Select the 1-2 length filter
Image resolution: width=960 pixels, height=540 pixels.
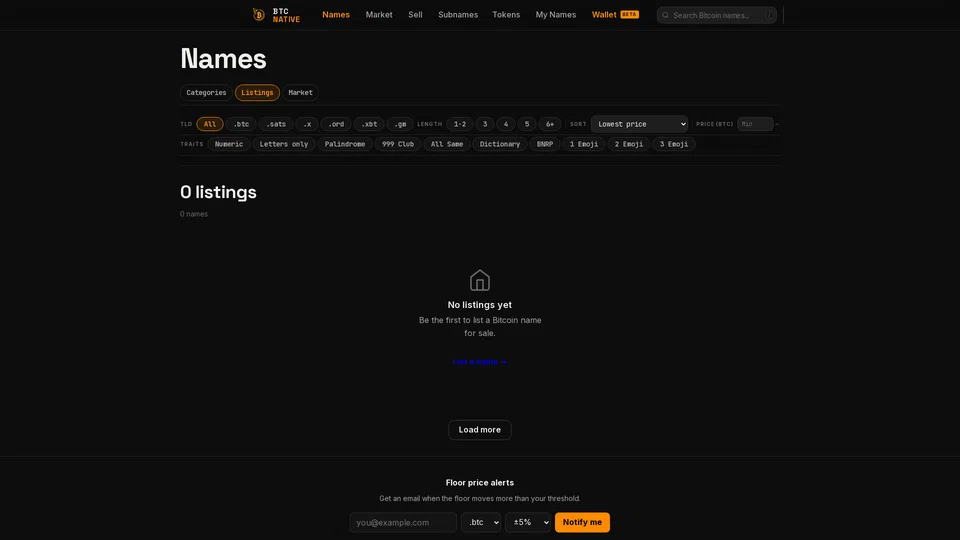pyautogui.click(x=460, y=124)
